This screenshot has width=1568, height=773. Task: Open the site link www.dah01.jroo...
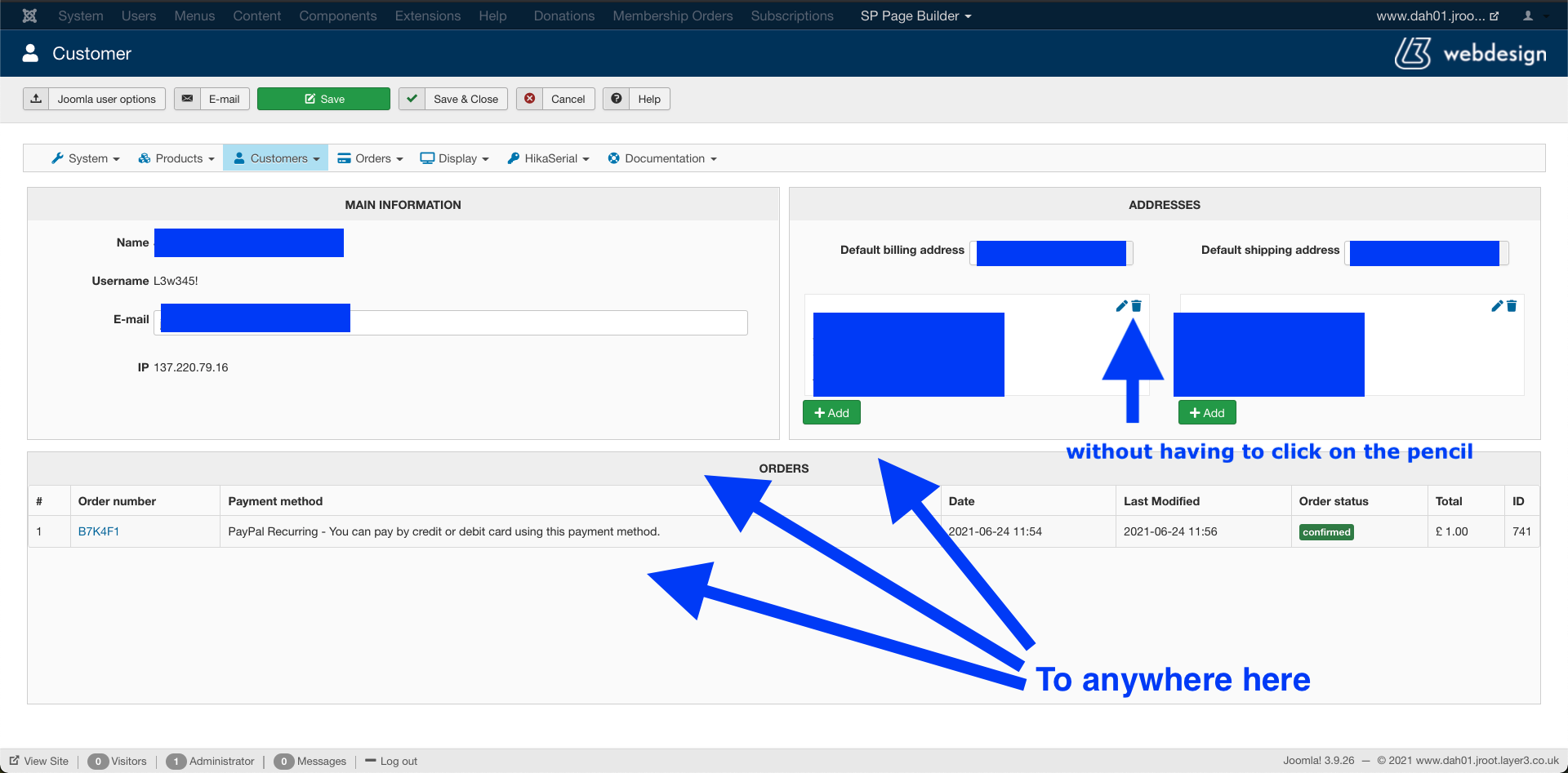click(1437, 16)
